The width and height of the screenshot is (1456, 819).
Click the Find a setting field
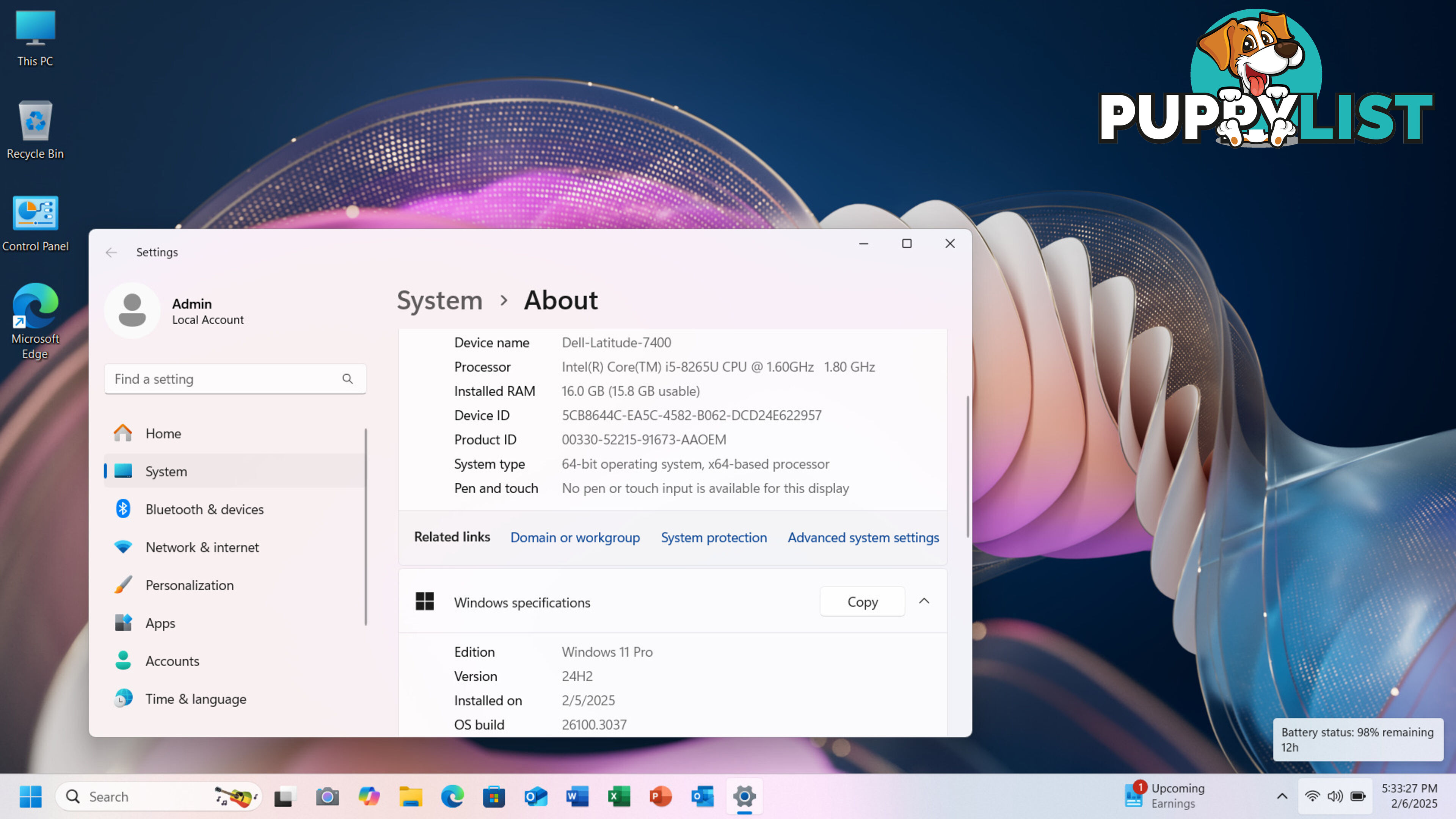(x=235, y=379)
